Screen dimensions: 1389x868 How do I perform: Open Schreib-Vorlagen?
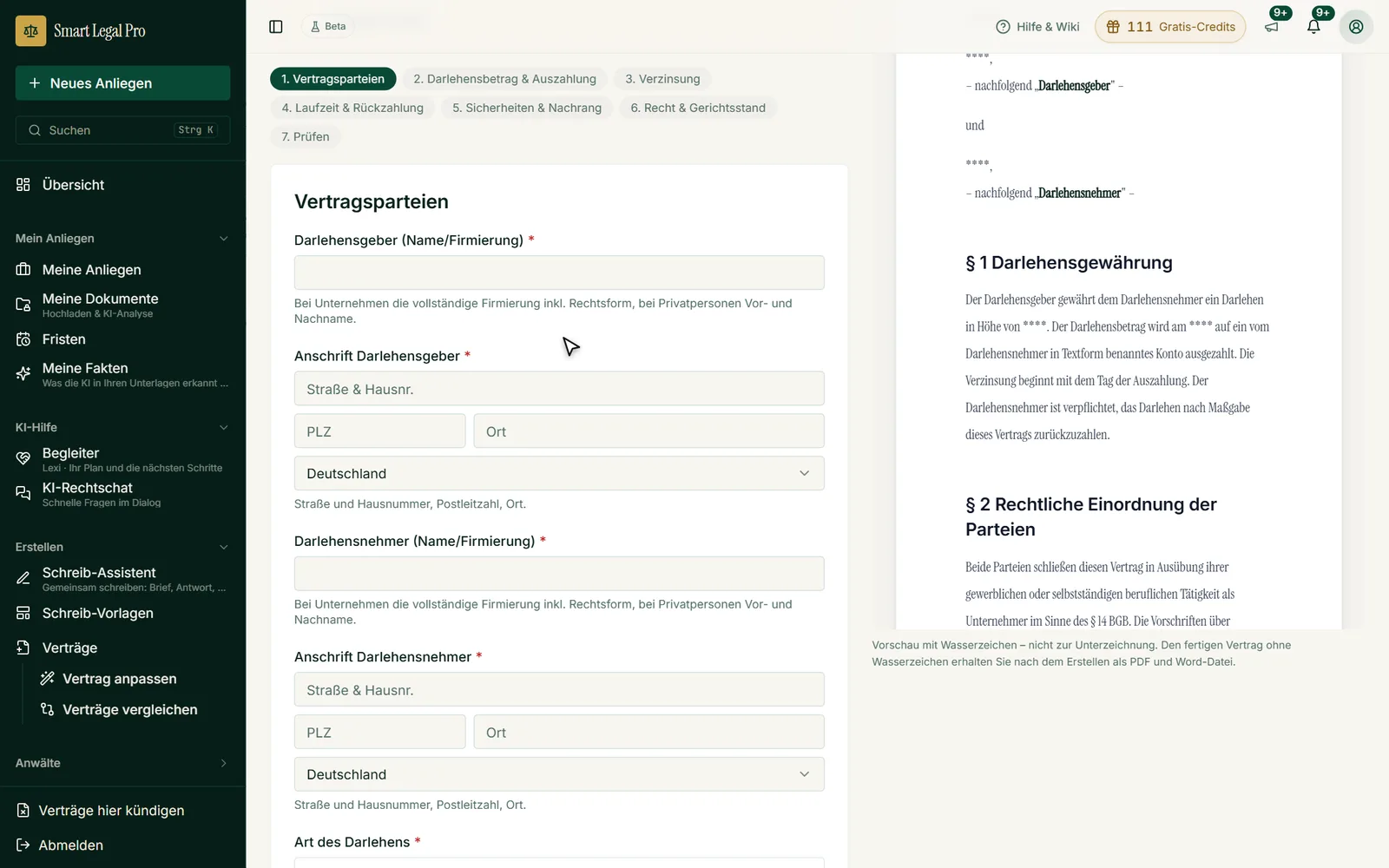pos(122,614)
